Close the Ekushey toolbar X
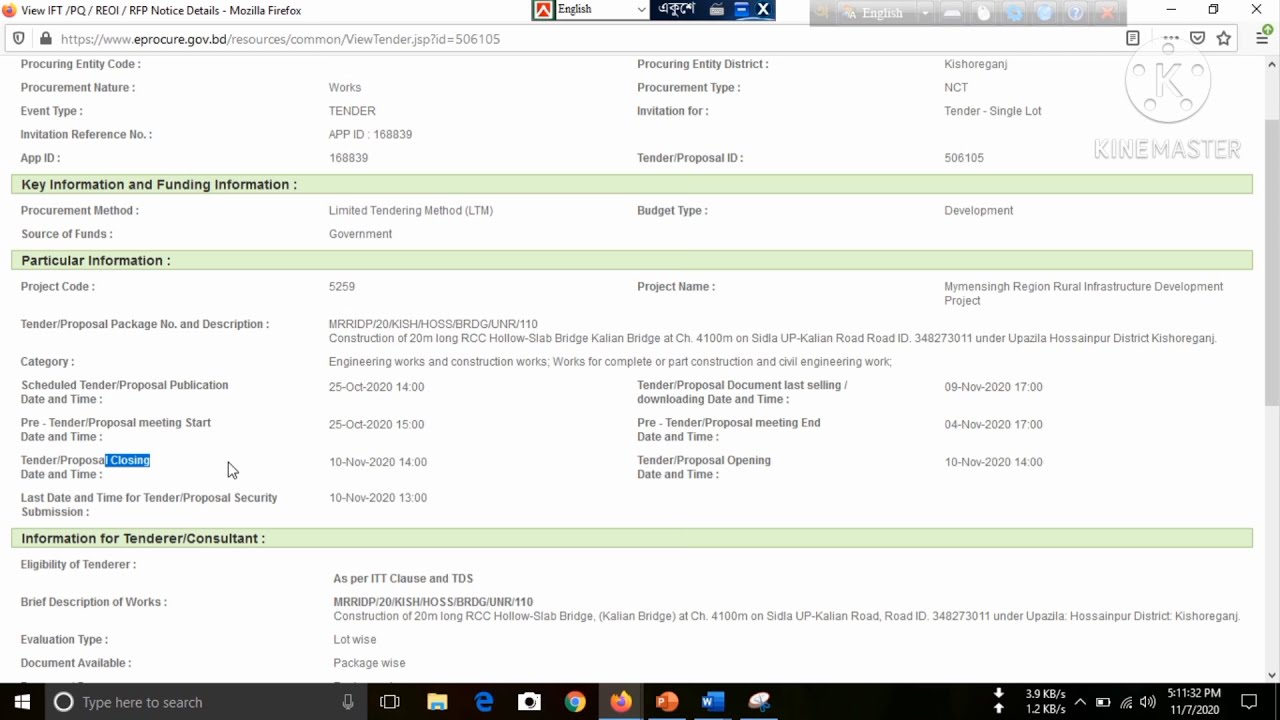The image size is (1280, 720). (763, 10)
